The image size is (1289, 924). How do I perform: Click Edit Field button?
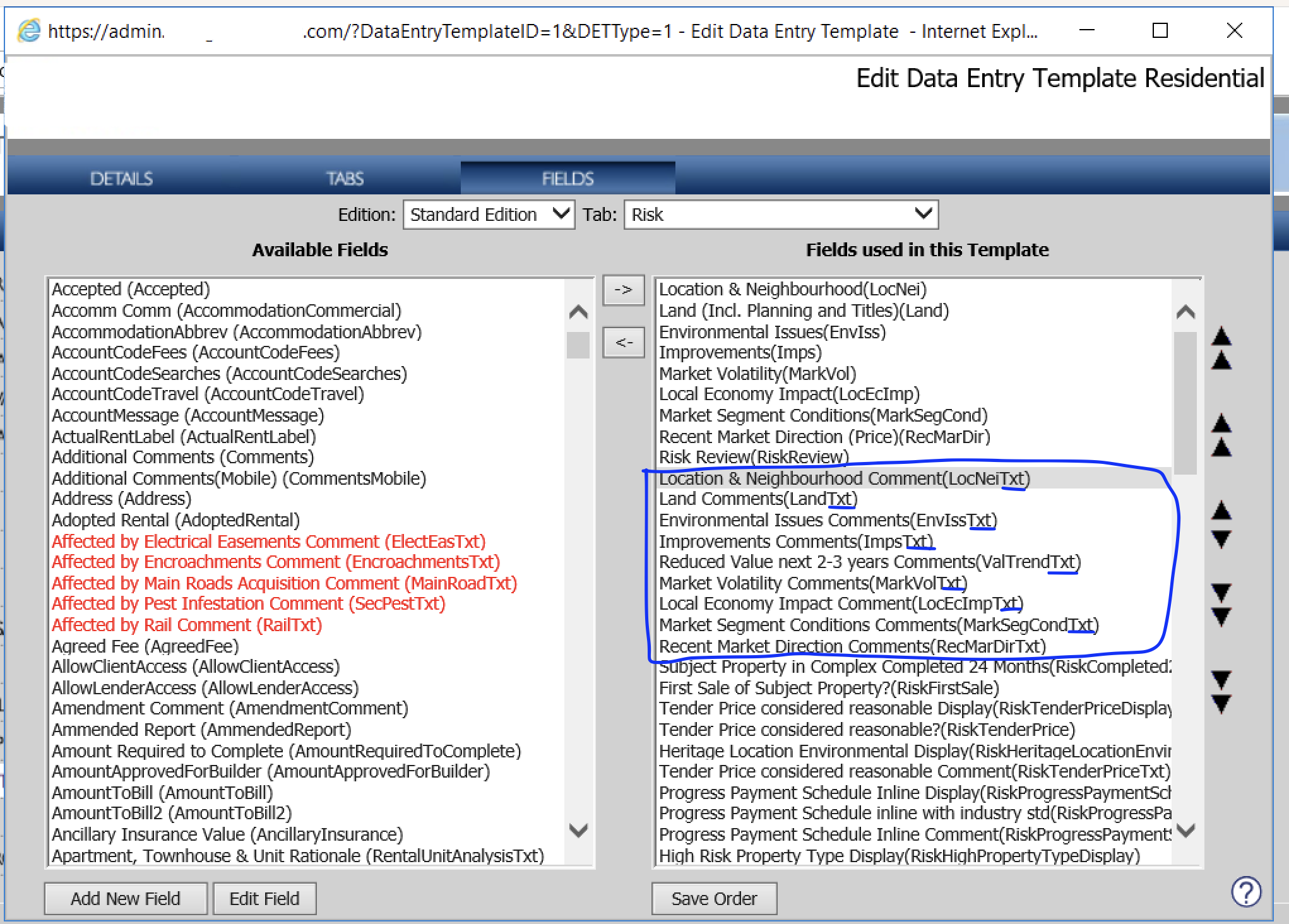click(x=264, y=898)
